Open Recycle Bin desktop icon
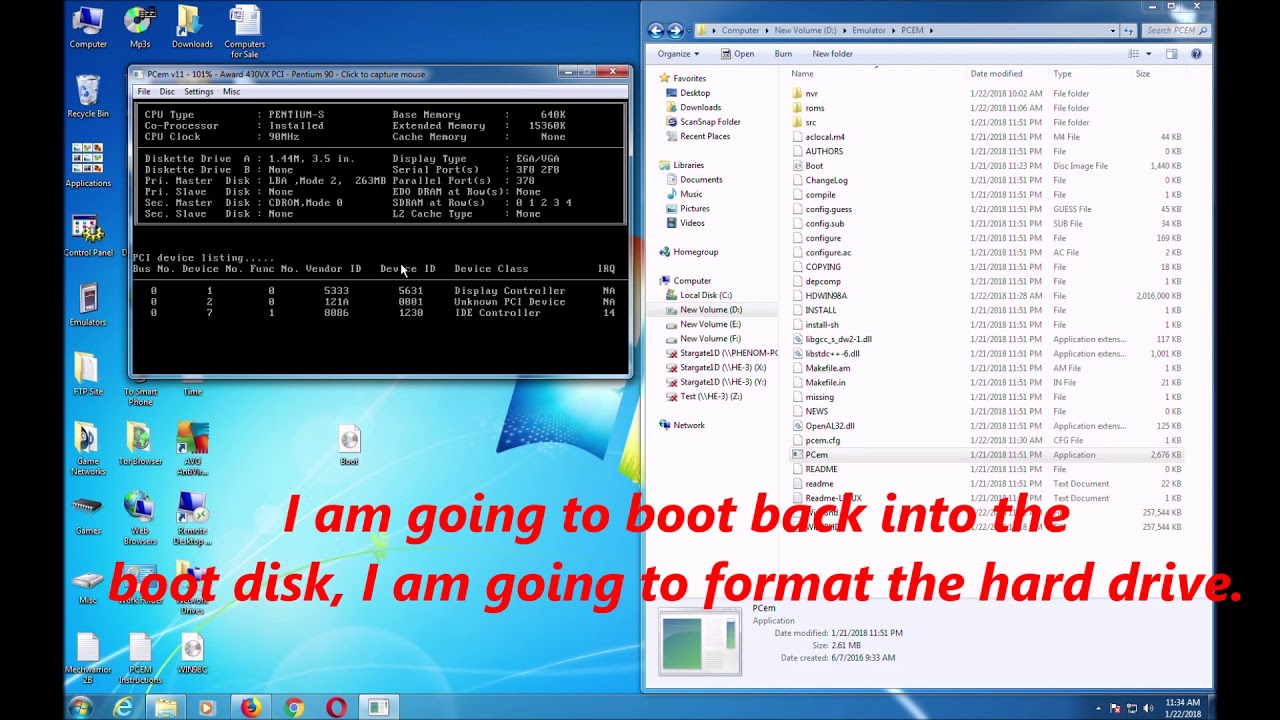 coord(88,97)
